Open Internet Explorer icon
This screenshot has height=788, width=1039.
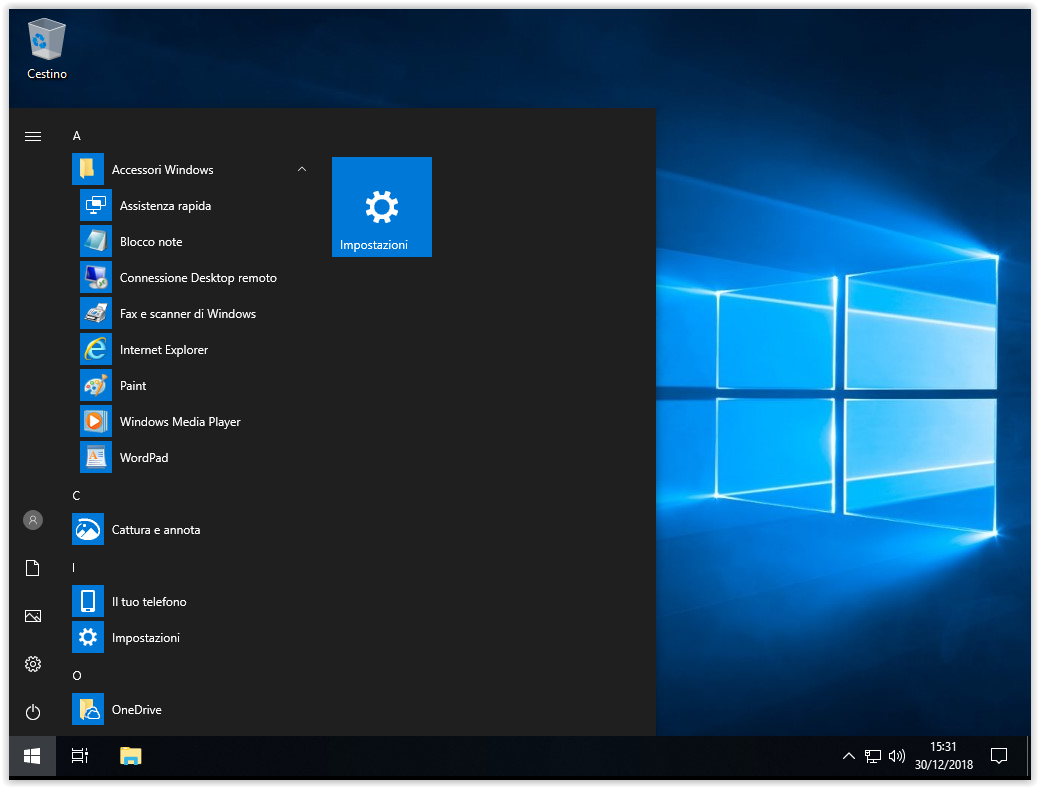point(96,349)
